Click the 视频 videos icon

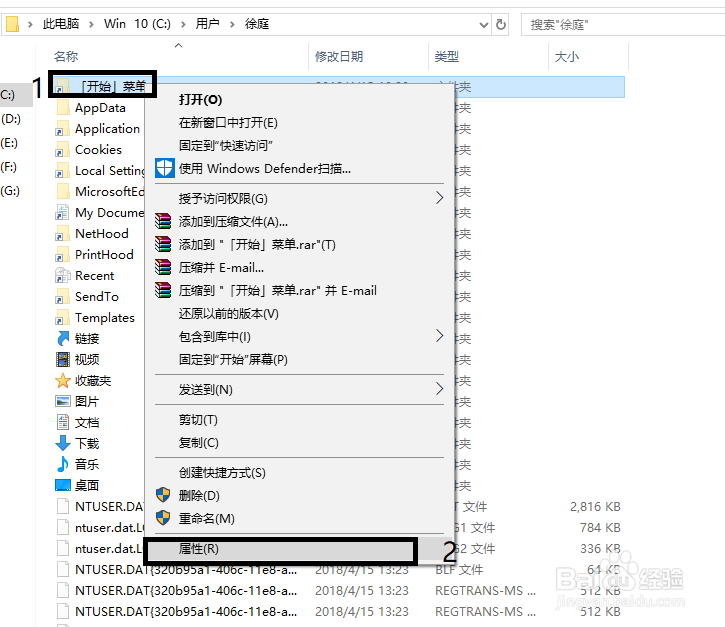click(x=62, y=359)
